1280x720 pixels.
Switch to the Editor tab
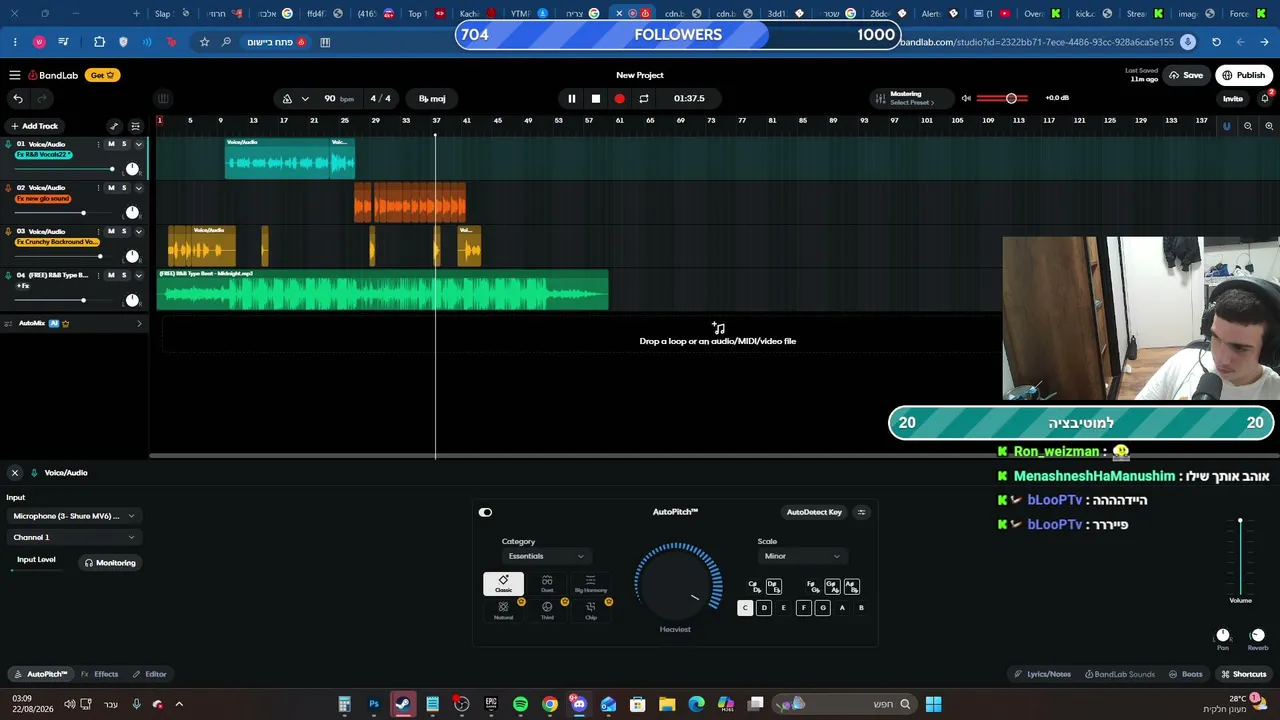(x=150, y=674)
